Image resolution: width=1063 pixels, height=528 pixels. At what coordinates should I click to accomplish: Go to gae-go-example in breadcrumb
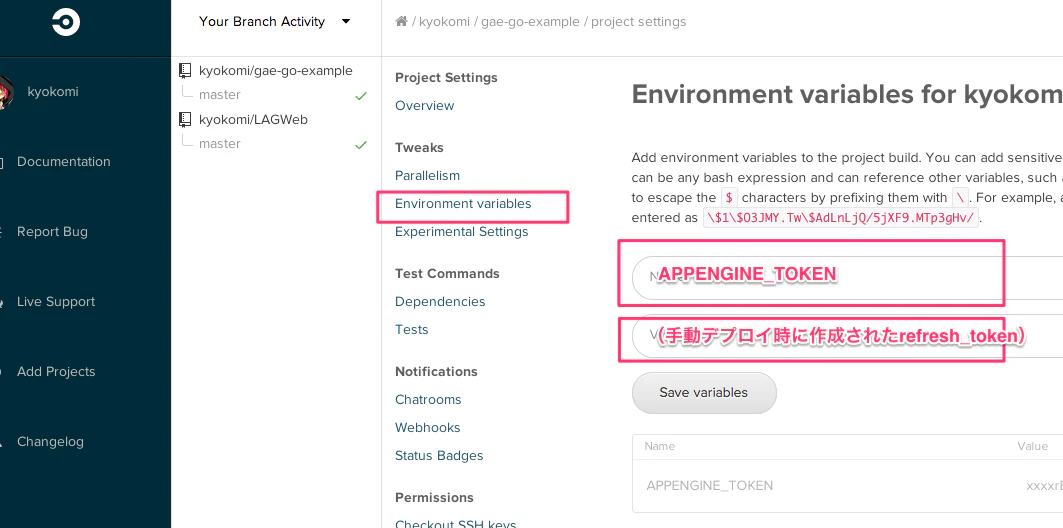tap(530, 22)
